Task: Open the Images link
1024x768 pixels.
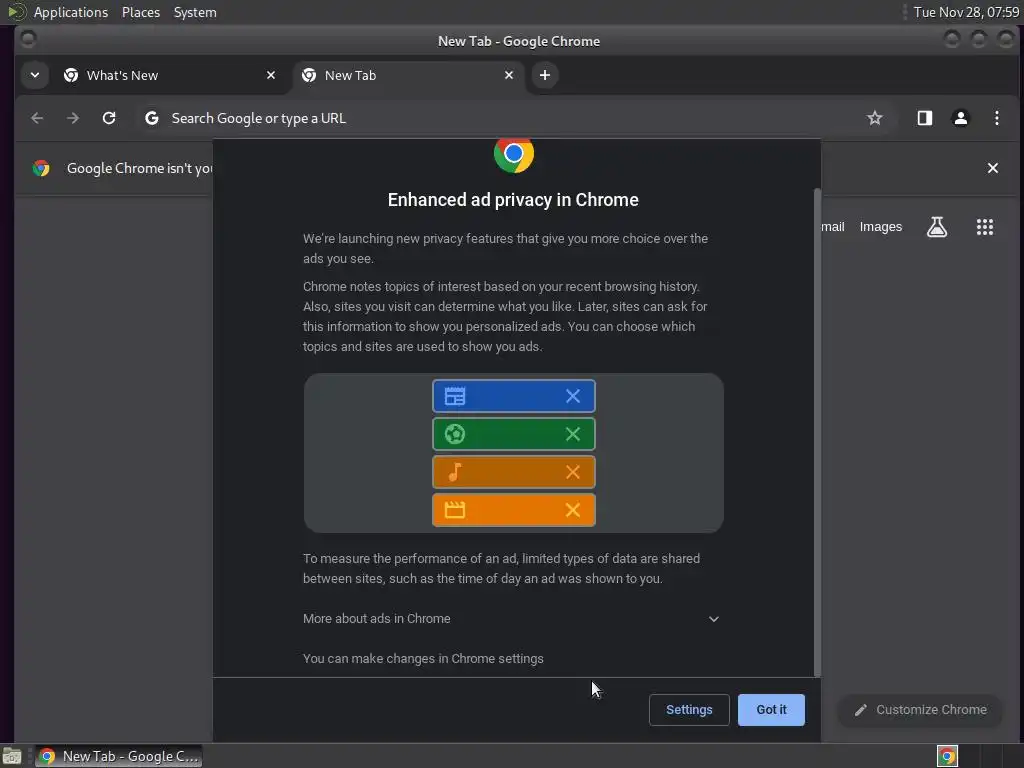Action: 880,227
